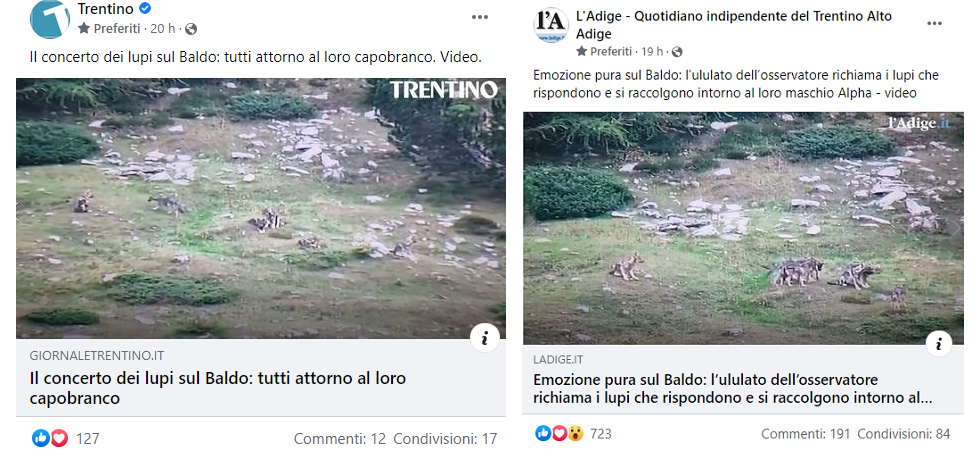Show the 191 comments on L'Adige post
The width and height of the screenshot is (980, 450).
point(805,433)
